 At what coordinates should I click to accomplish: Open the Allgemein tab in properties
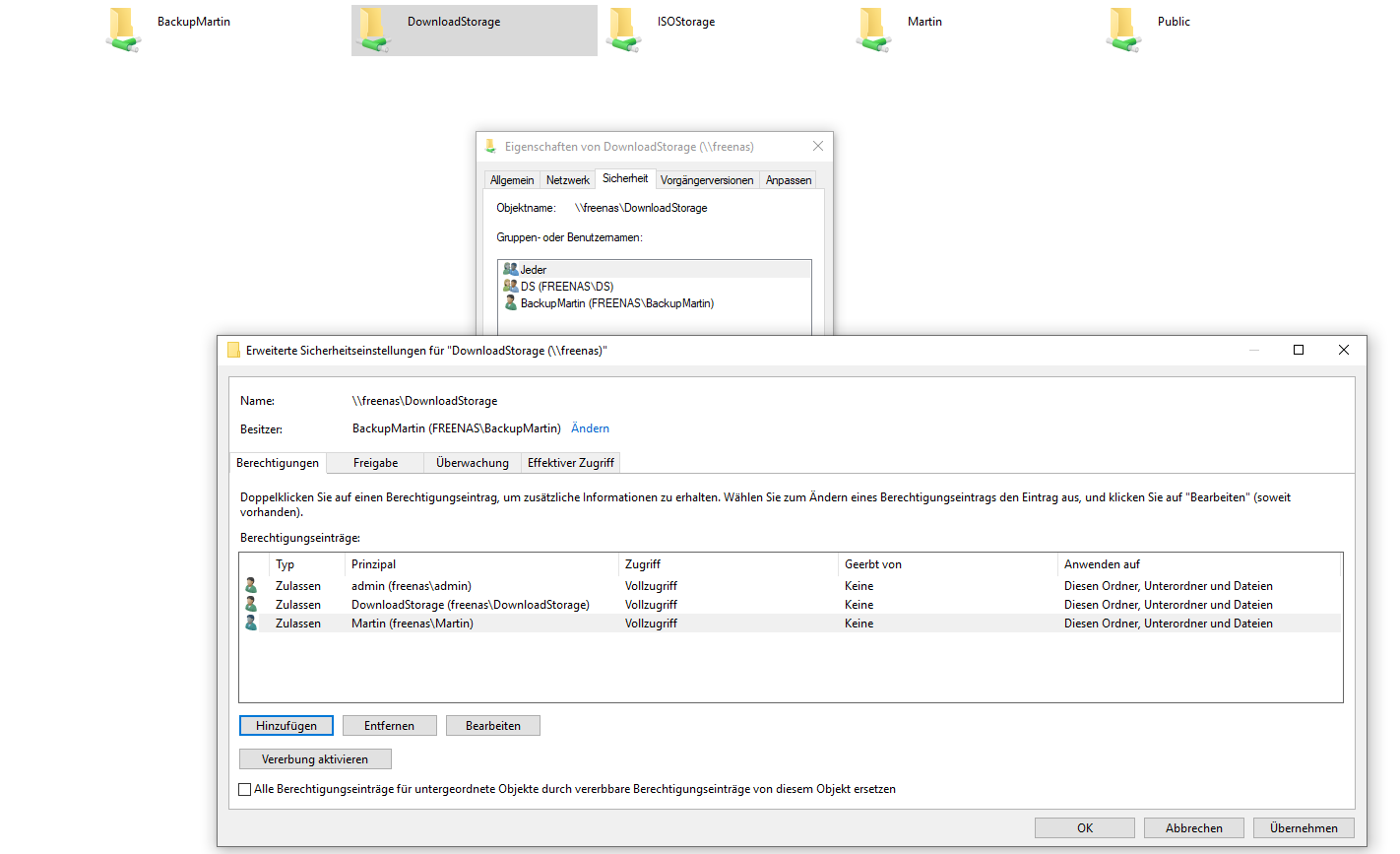click(512, 180)
